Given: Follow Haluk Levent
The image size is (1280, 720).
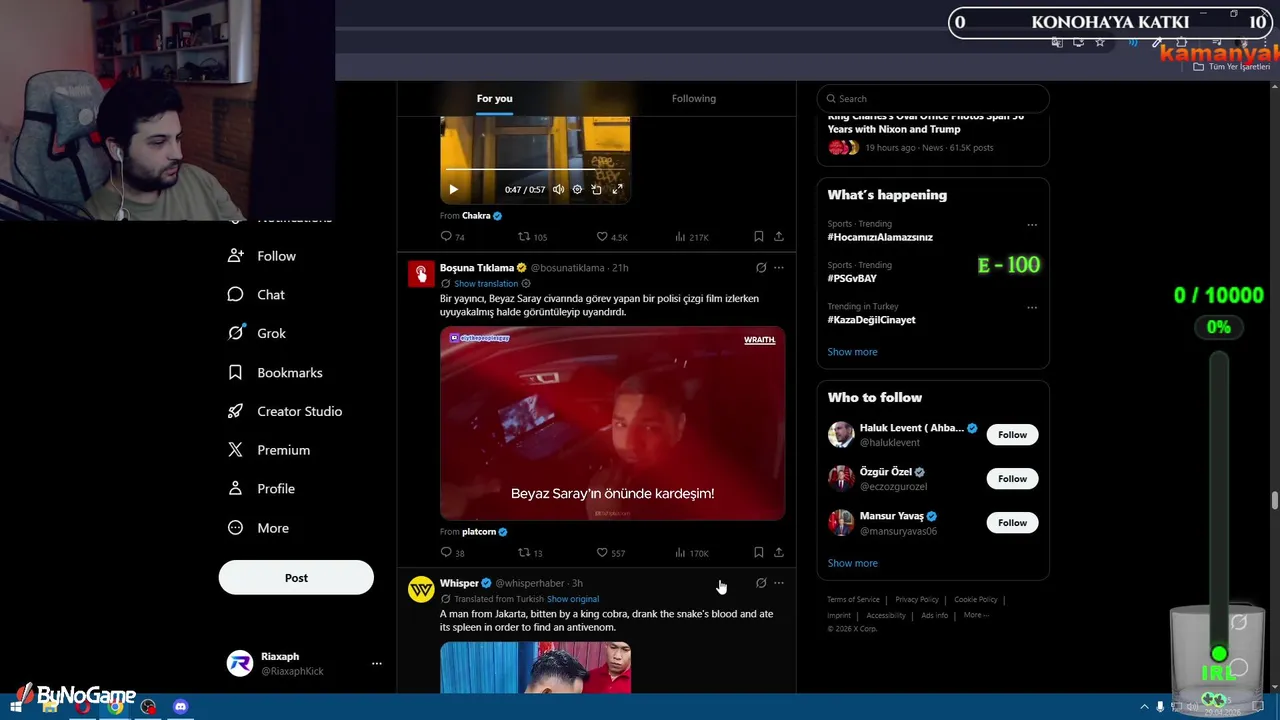Looking at the screenshot, I should (x=1012, y=435).
